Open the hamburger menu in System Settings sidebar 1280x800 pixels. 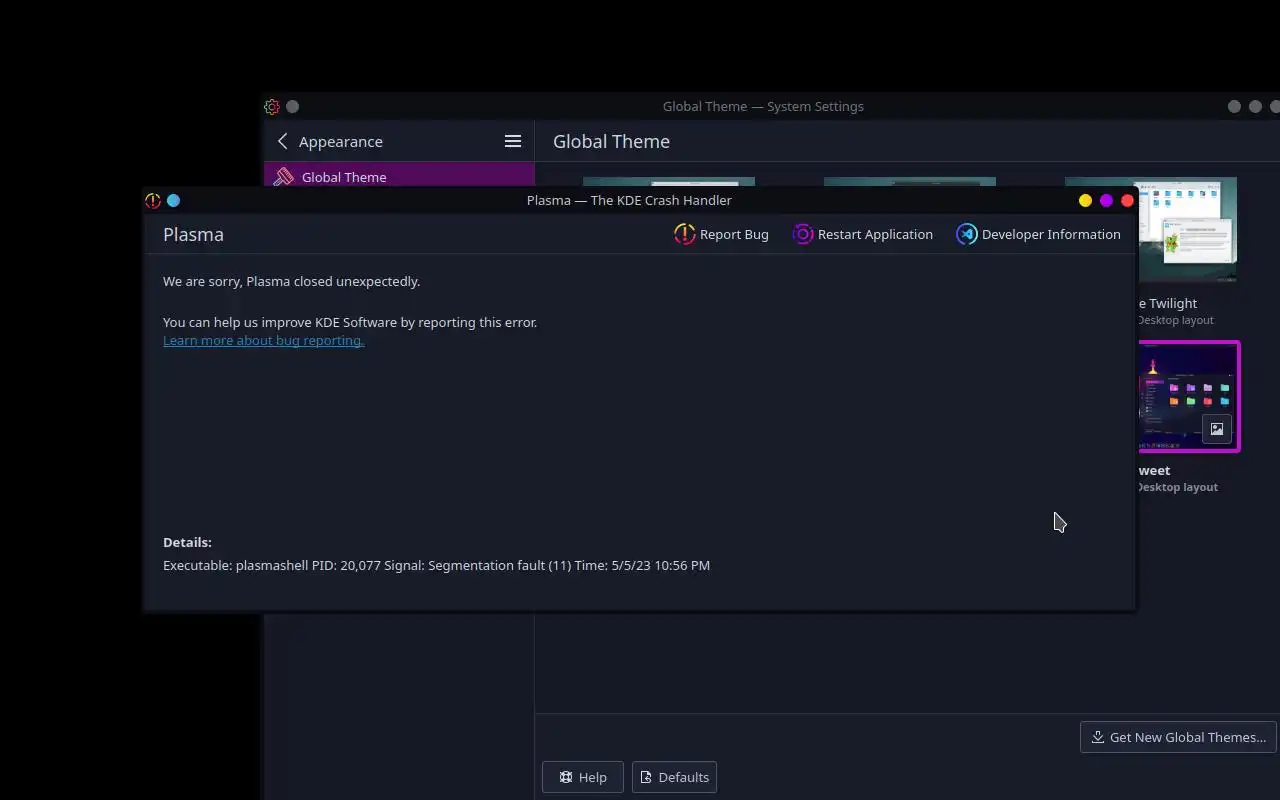click(513, 141)
